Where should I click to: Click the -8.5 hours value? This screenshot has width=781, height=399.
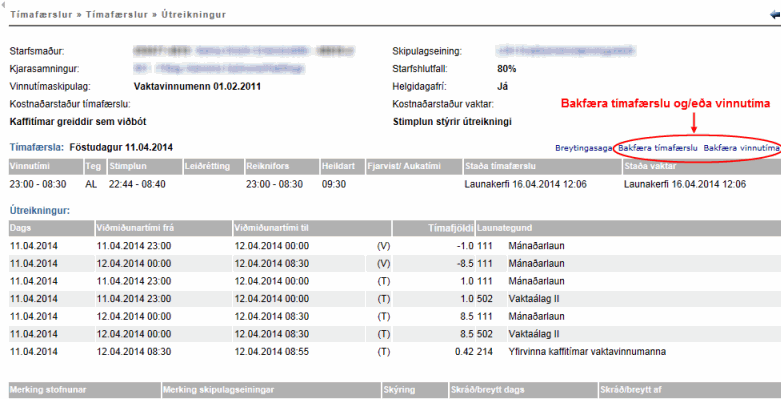(x=465, y=264)
